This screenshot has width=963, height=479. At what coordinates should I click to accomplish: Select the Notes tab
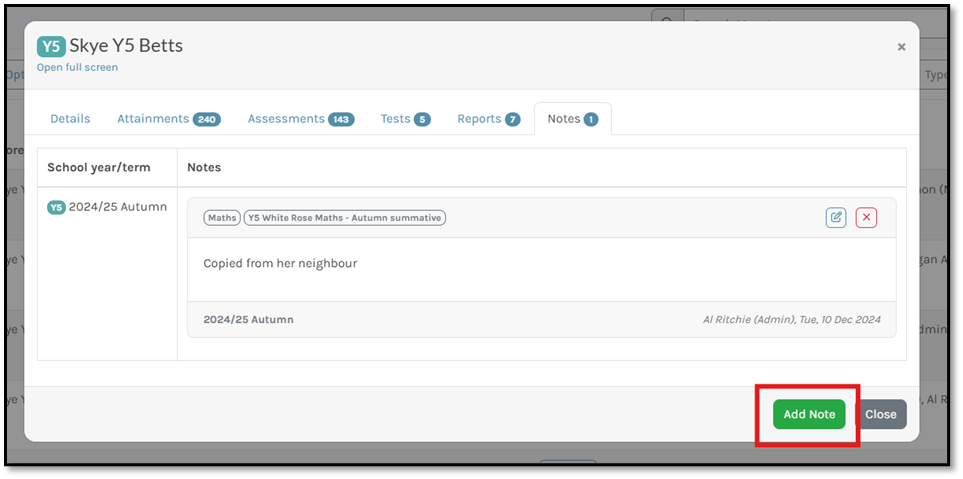(572, 119)
